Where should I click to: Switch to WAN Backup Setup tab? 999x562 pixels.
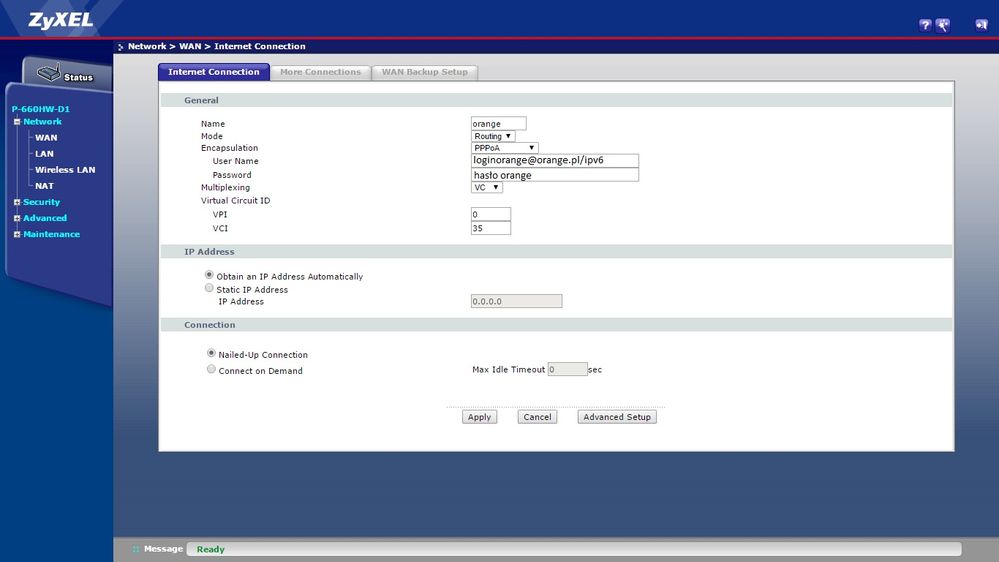(424, 72)
